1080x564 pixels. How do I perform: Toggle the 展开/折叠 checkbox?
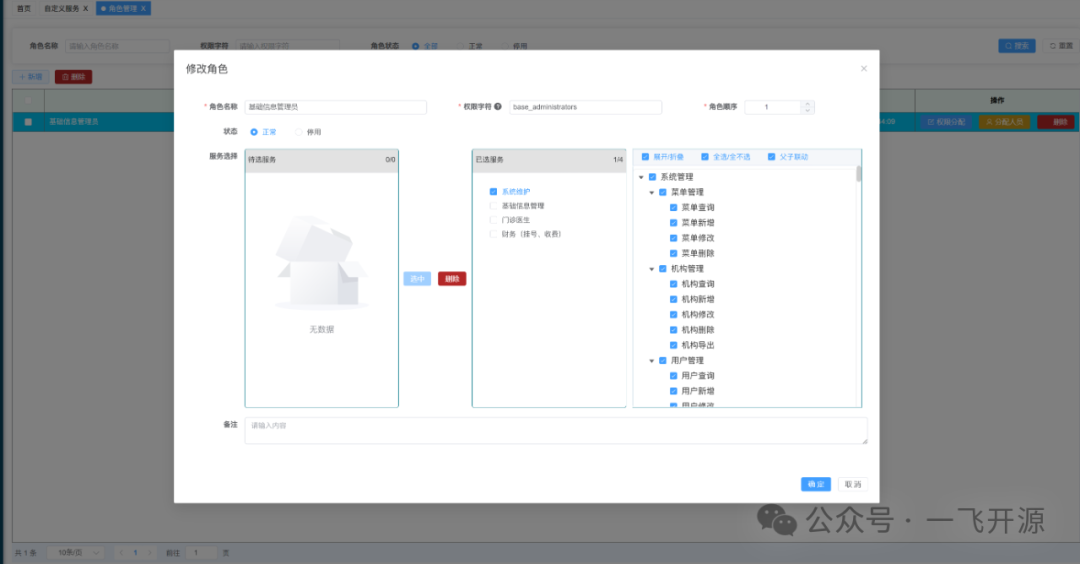pos(645,157)
